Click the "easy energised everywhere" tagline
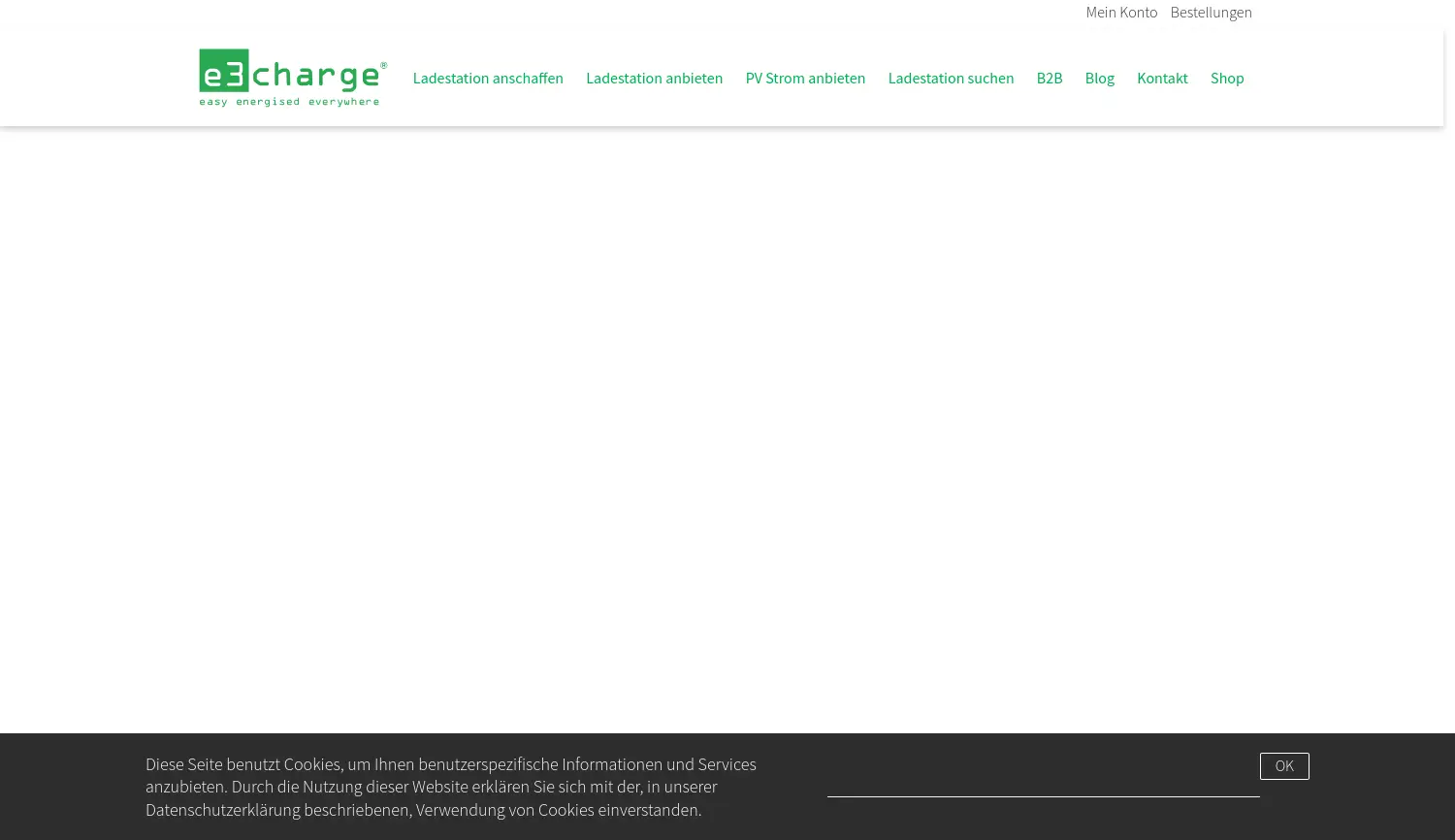This screenshot has height=840, width=1455. pyautogui.click(x=291, y=100)
